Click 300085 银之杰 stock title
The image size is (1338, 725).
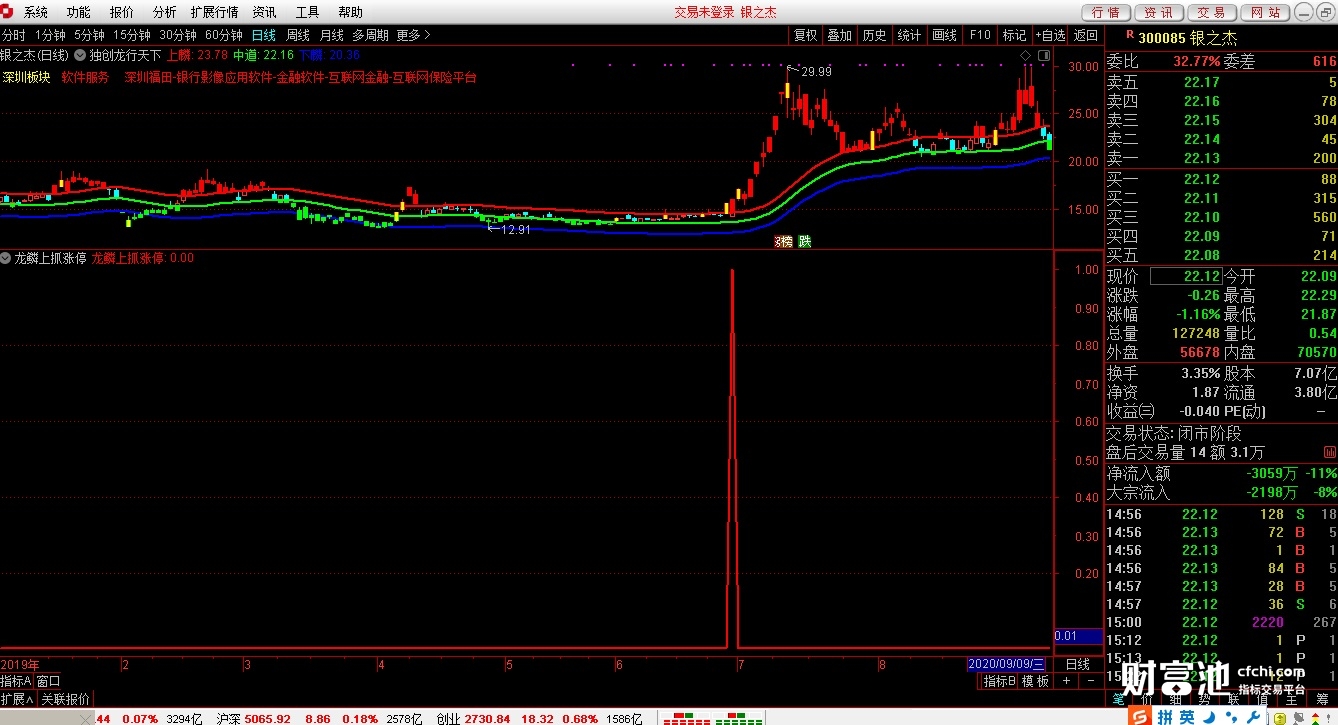1187,38
